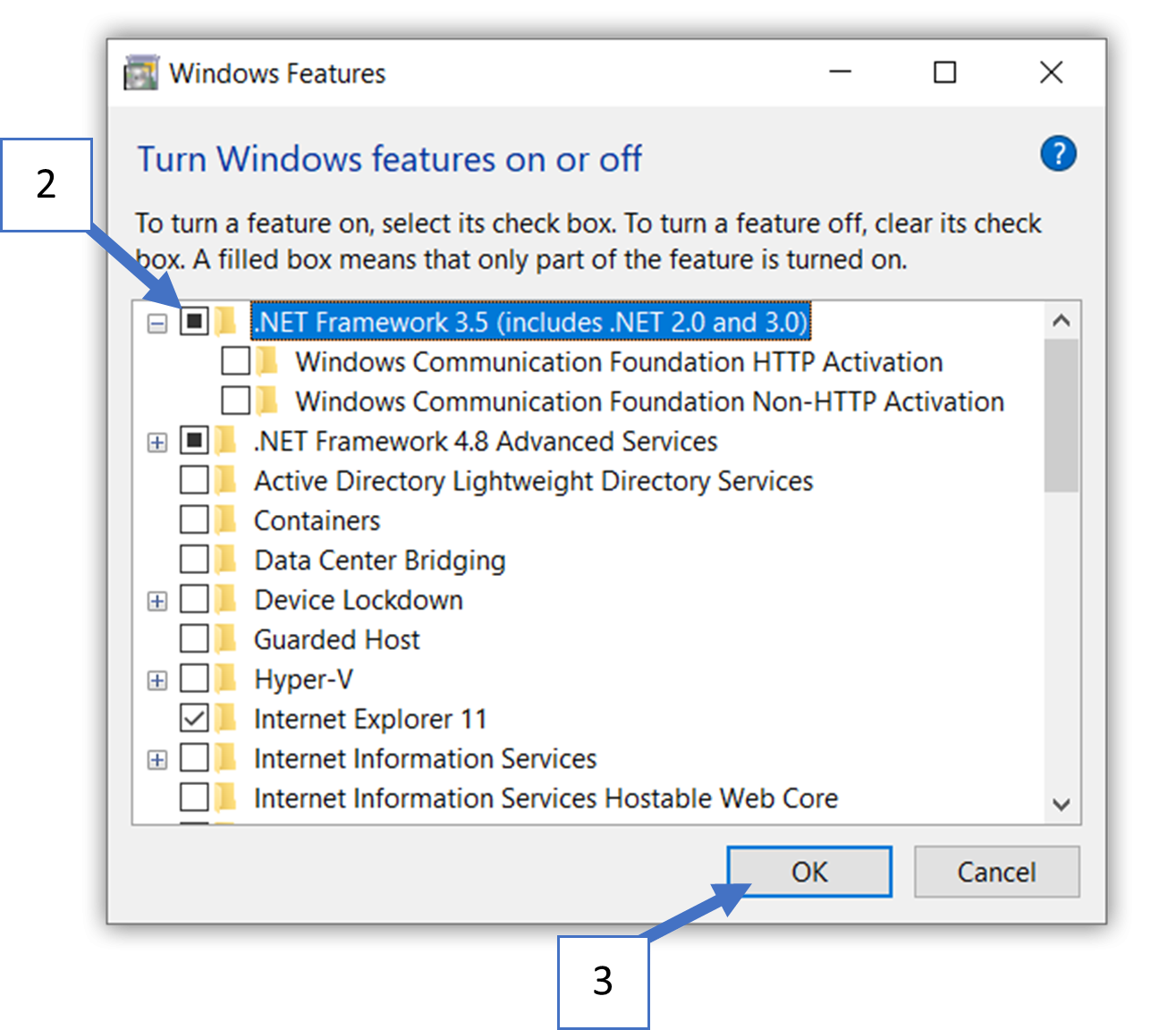
Task: Click folder icon beside Hyper-V
Action: pos(226,679)
